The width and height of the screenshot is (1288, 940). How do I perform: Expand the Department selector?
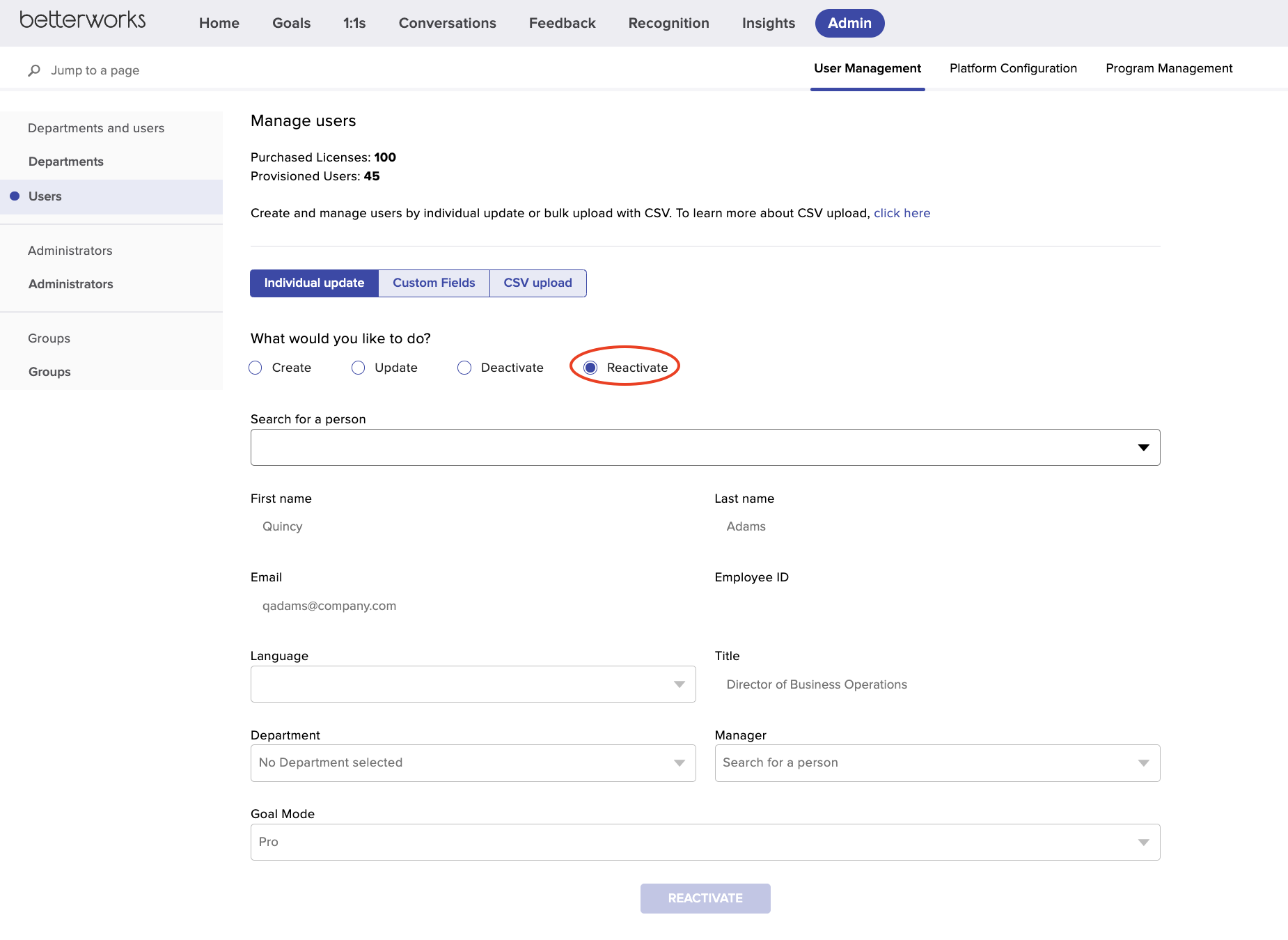coord(679,762)
